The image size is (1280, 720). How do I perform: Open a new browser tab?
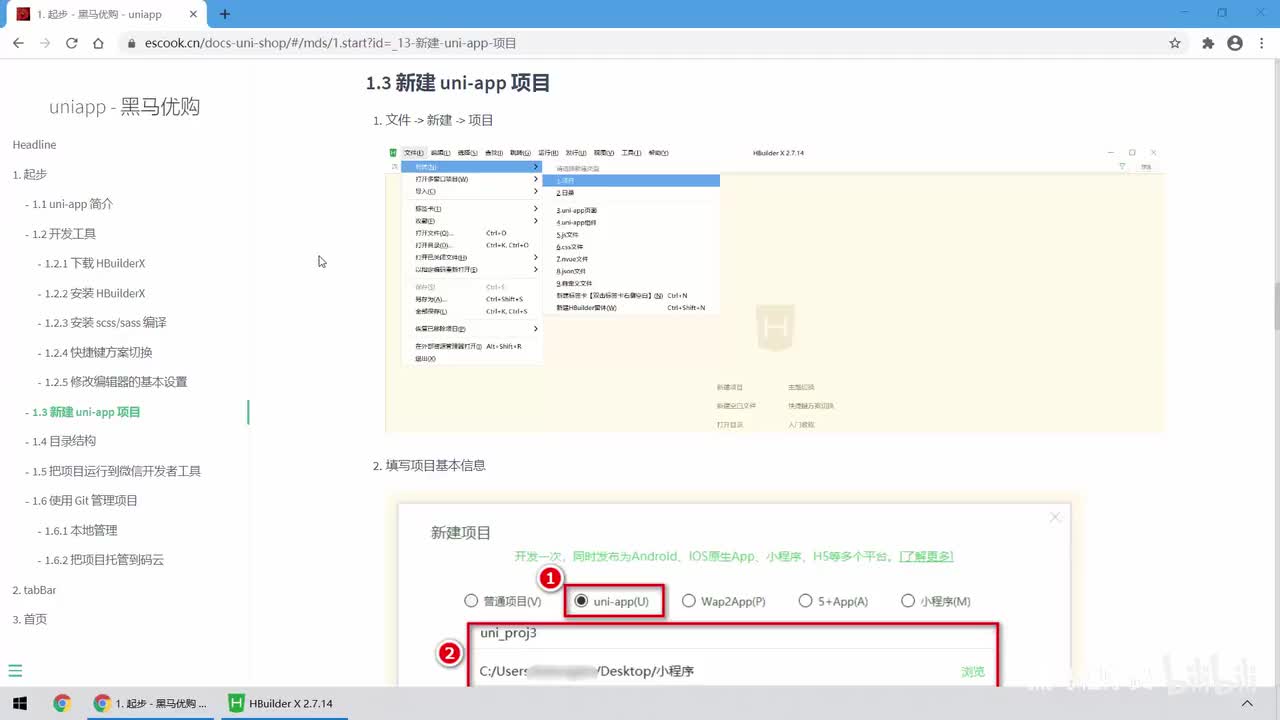coord(225,14)
